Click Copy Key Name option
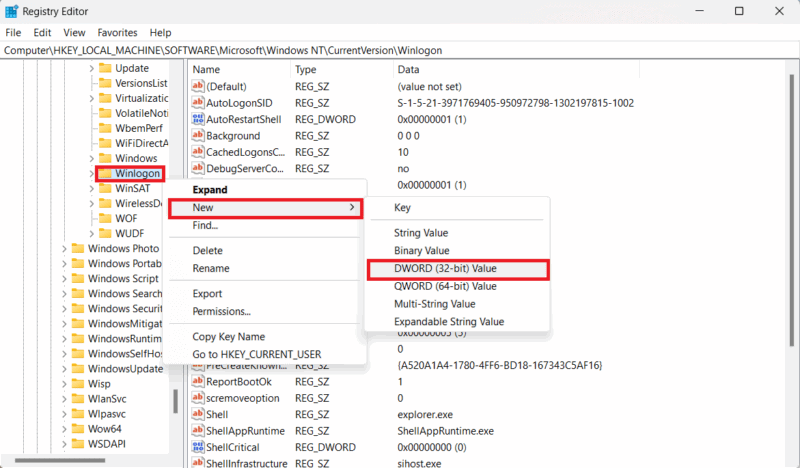The height and width of the screenshot is (468, 800). pyautogui.click(x=228, y=337)
